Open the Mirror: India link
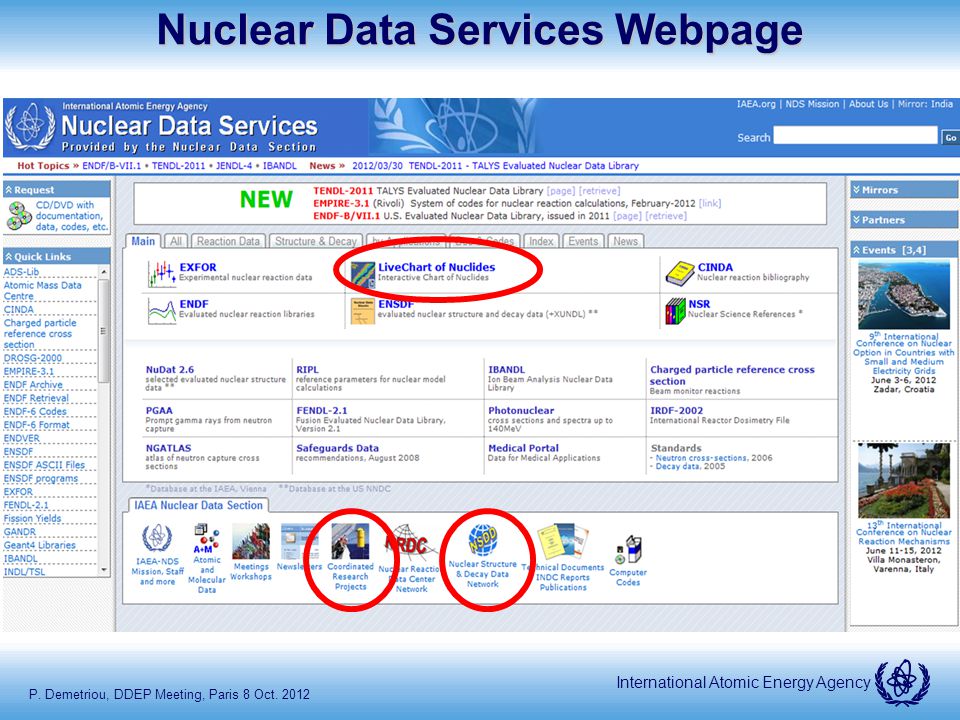 [925, 104]
